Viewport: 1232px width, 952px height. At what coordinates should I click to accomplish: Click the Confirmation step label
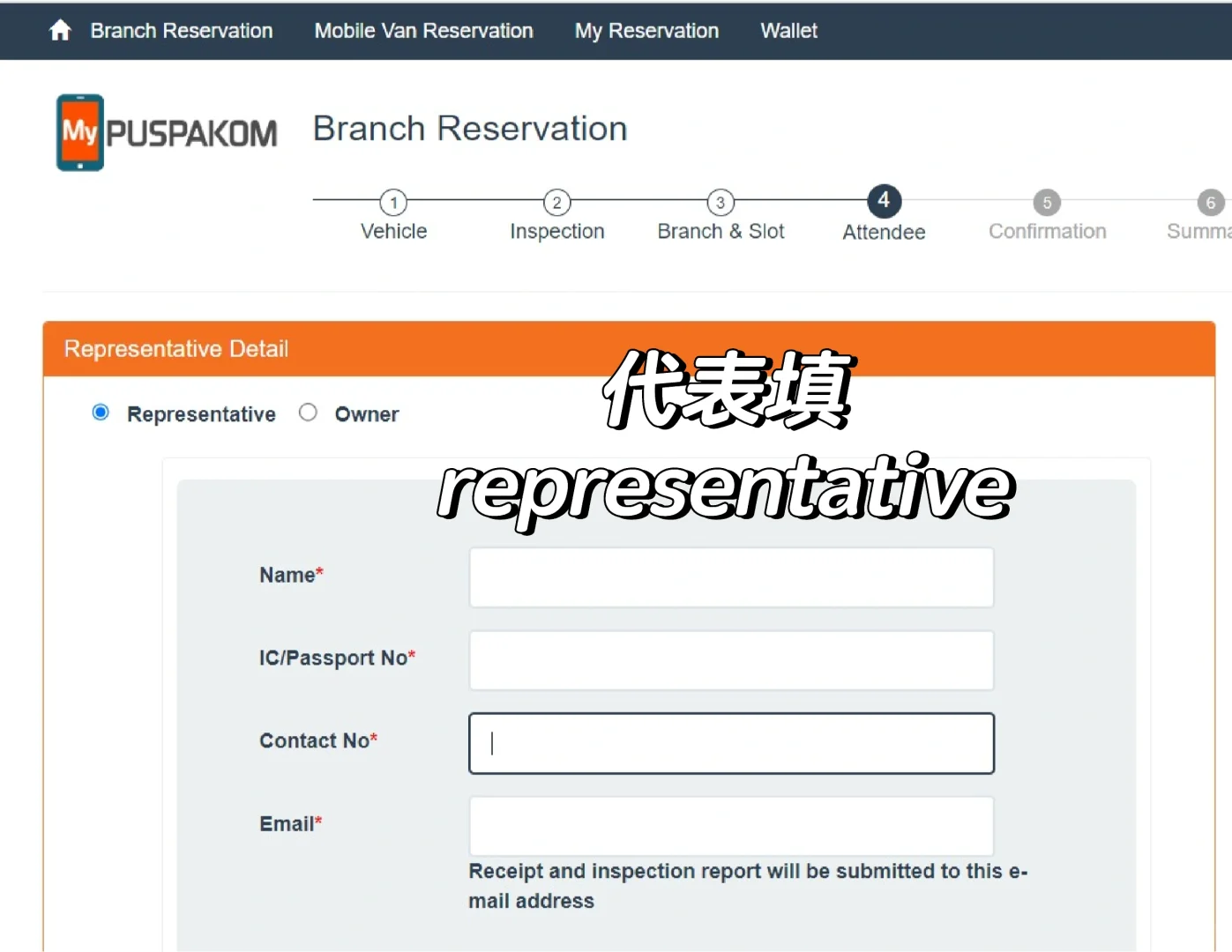pyautogui.click(x=1048, y=231)
